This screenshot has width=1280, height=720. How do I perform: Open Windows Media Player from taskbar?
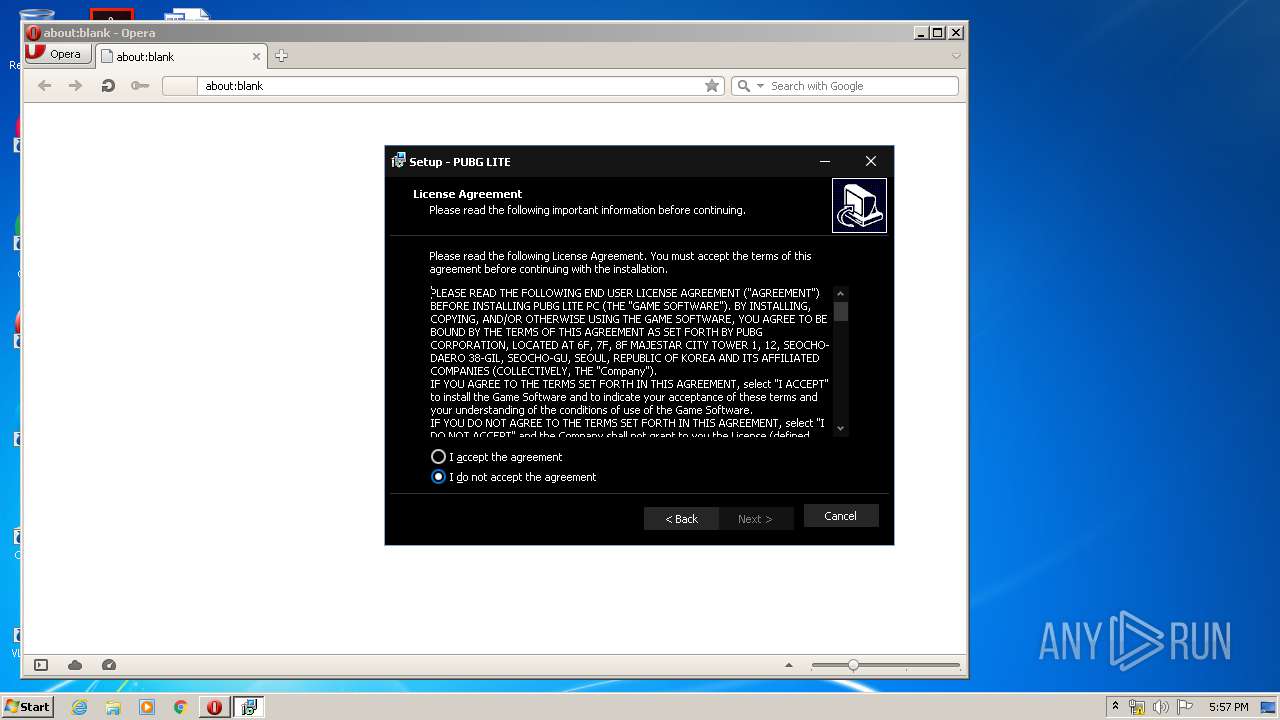[x=147, y=707]
